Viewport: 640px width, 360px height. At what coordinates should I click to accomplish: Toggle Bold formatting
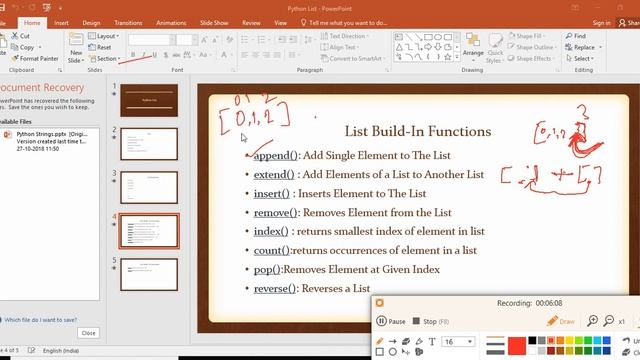coord(133,55)
